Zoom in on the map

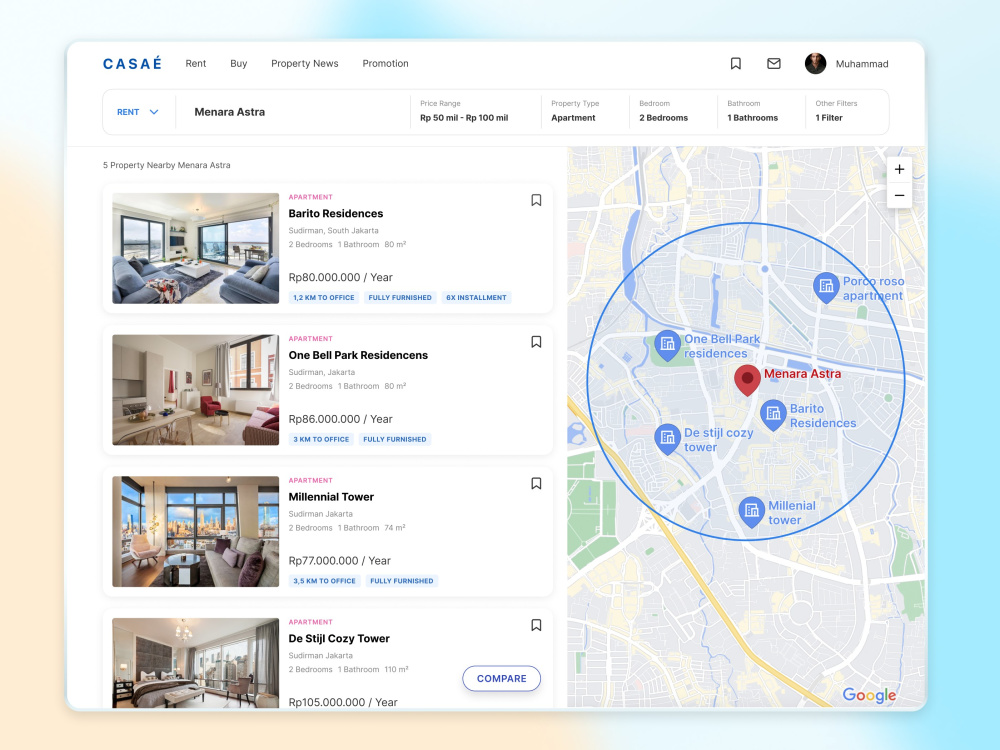pyautogui.click(x=899, y=170)
